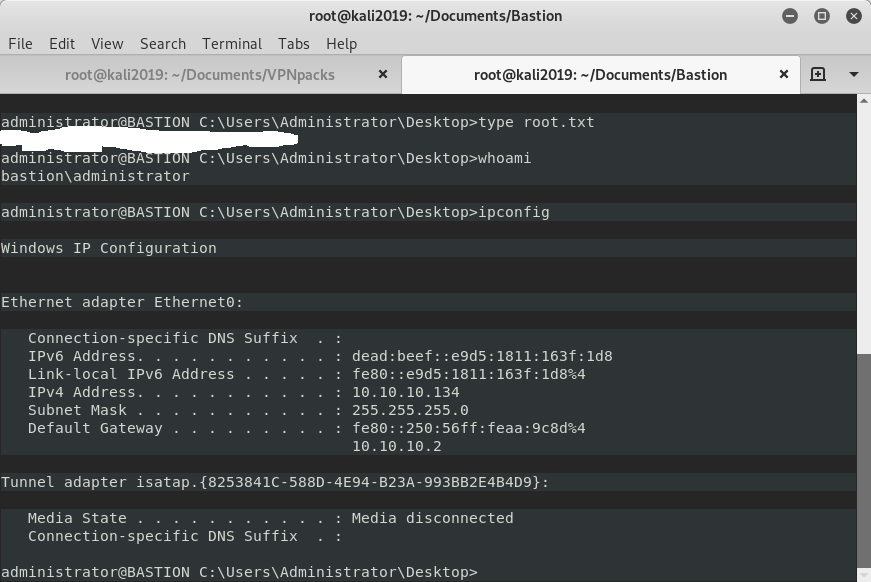
Task: Click 'Ethernet adapter Ethernet0:' line
Action: tap(122, 302)
